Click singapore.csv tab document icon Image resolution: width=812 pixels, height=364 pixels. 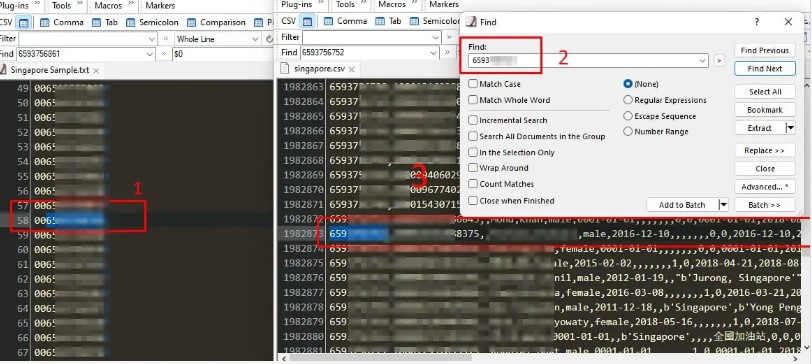pos(285,68)
